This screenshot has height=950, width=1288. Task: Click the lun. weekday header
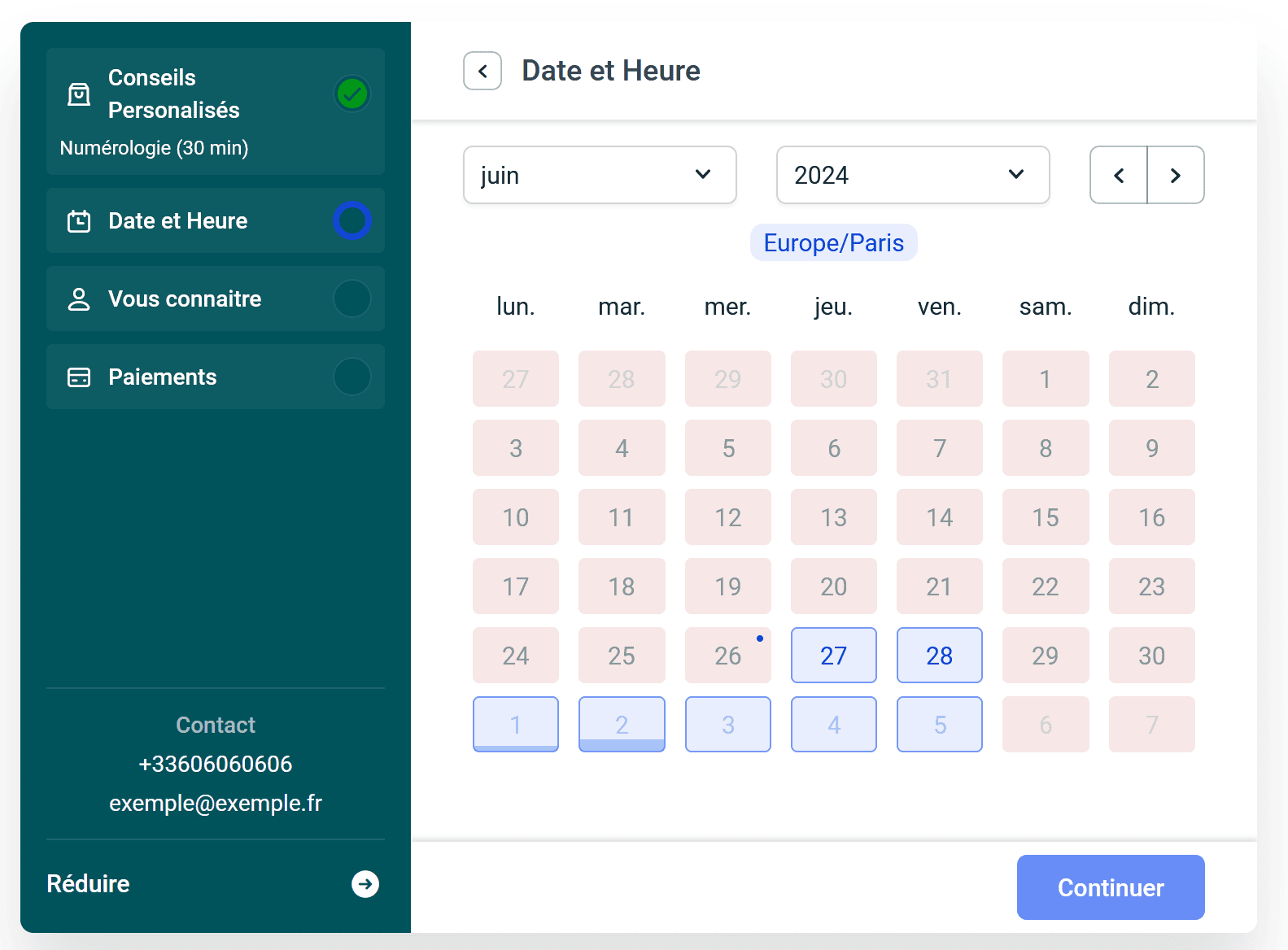(516, 307)
